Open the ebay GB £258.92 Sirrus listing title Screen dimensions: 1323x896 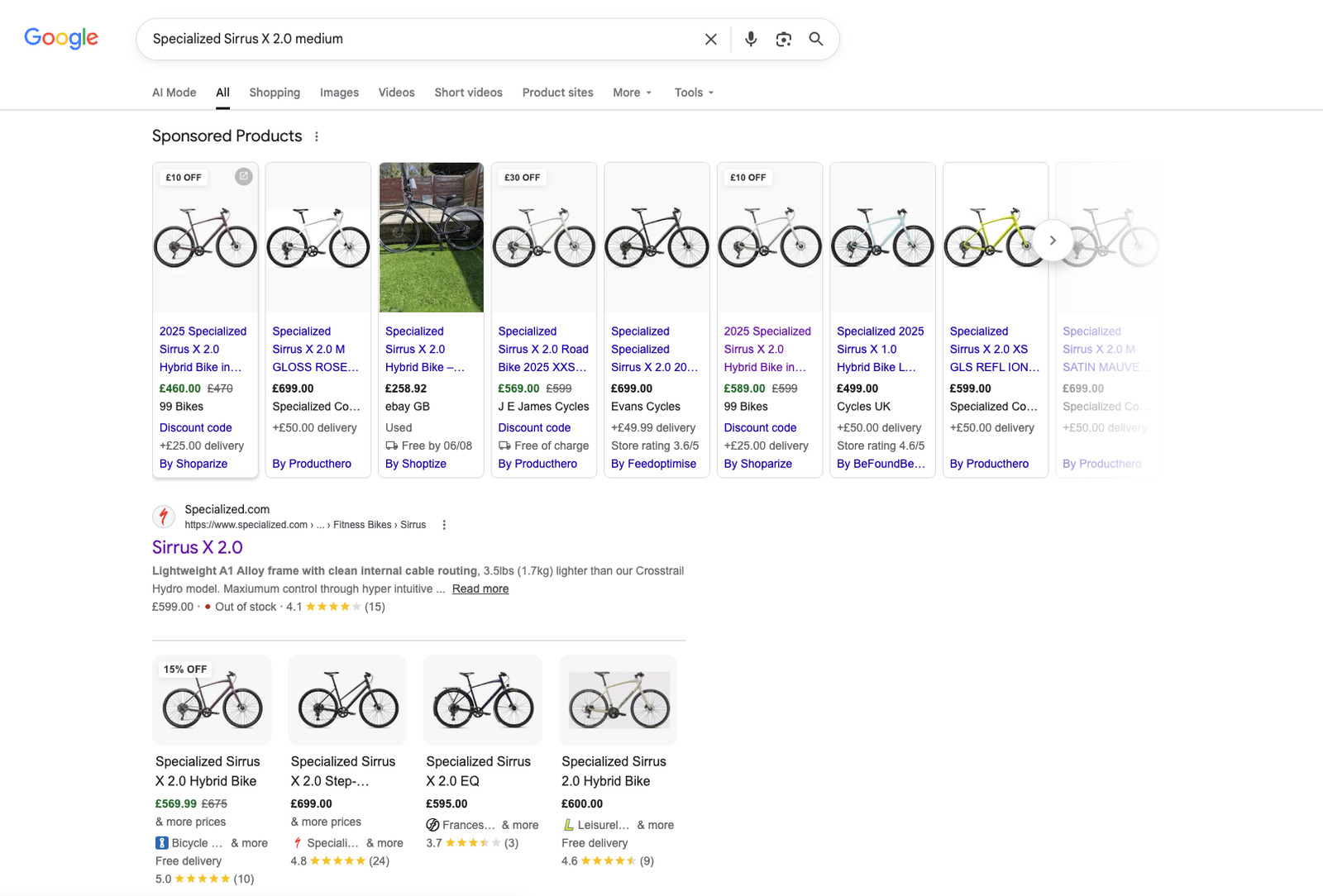point(425,349)
